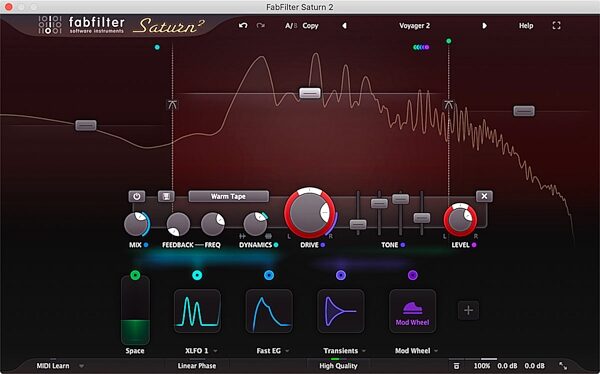Image resolution: width=600 pixels, height=374 pixels.
Task: Click the Mix knob
Action: tap(136, 224)
